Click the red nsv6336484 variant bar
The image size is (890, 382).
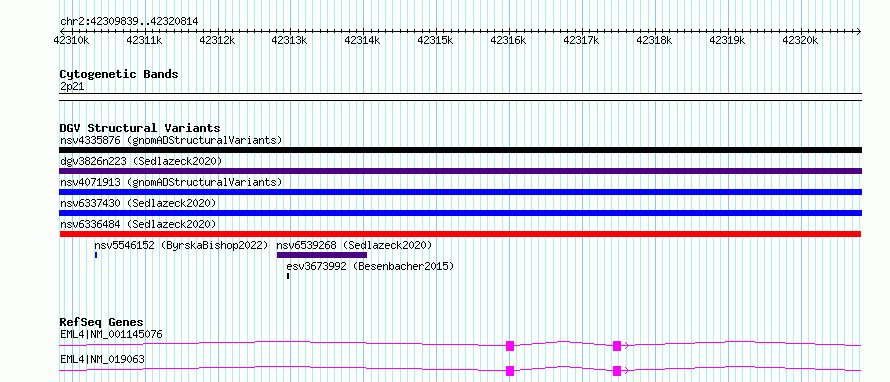pyautogui.click(x=460, y=234)
